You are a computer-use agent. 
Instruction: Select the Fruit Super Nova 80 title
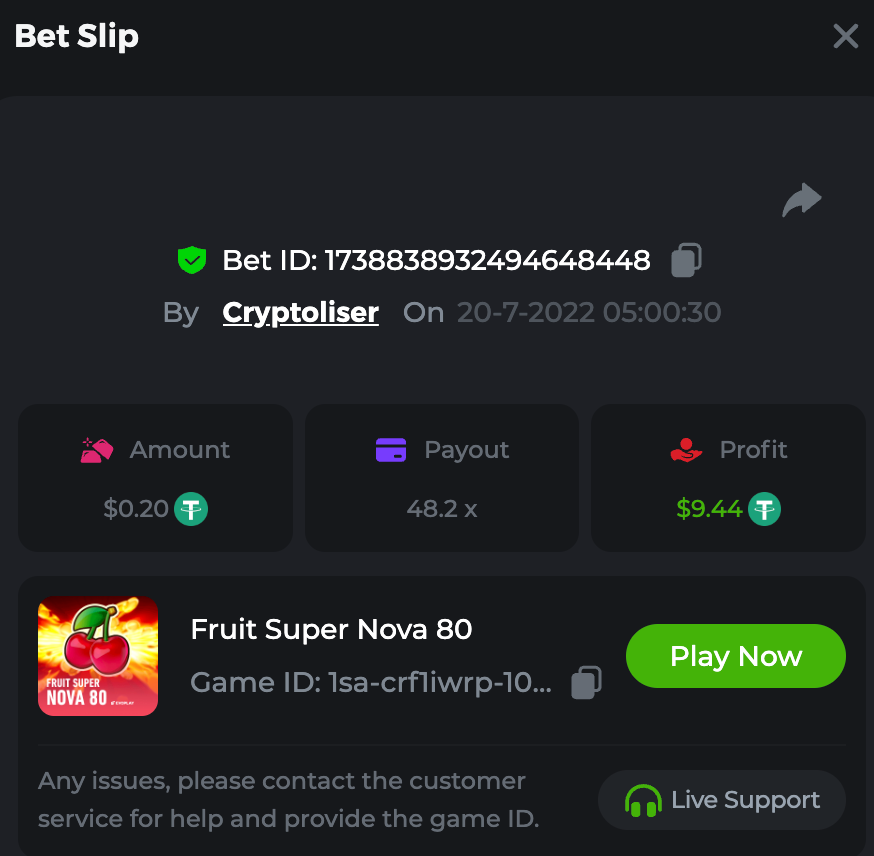coord(331,629)
